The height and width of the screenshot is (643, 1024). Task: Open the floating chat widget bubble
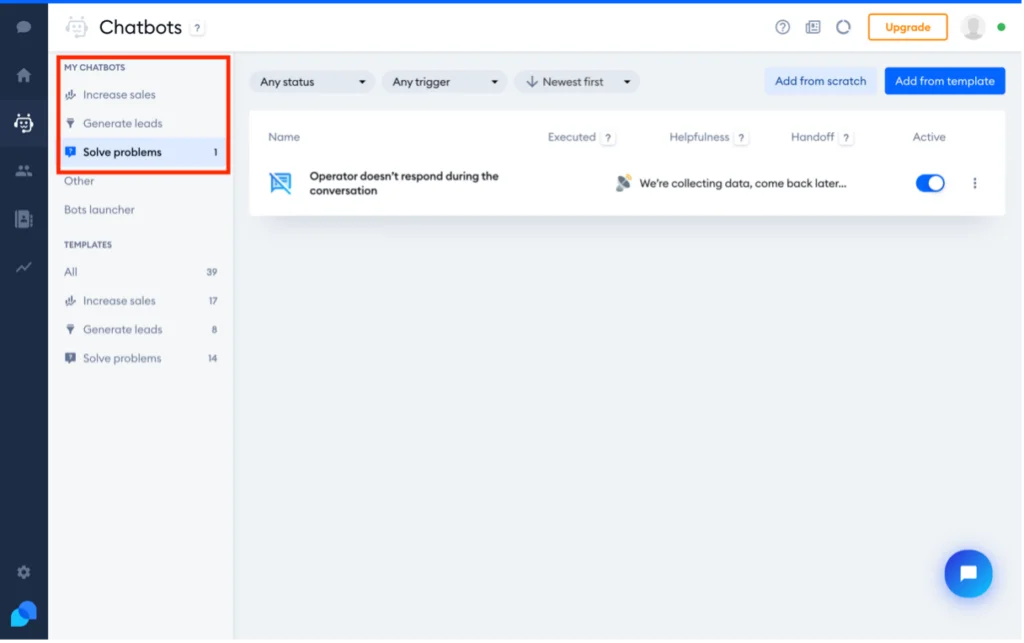[968, 574]
